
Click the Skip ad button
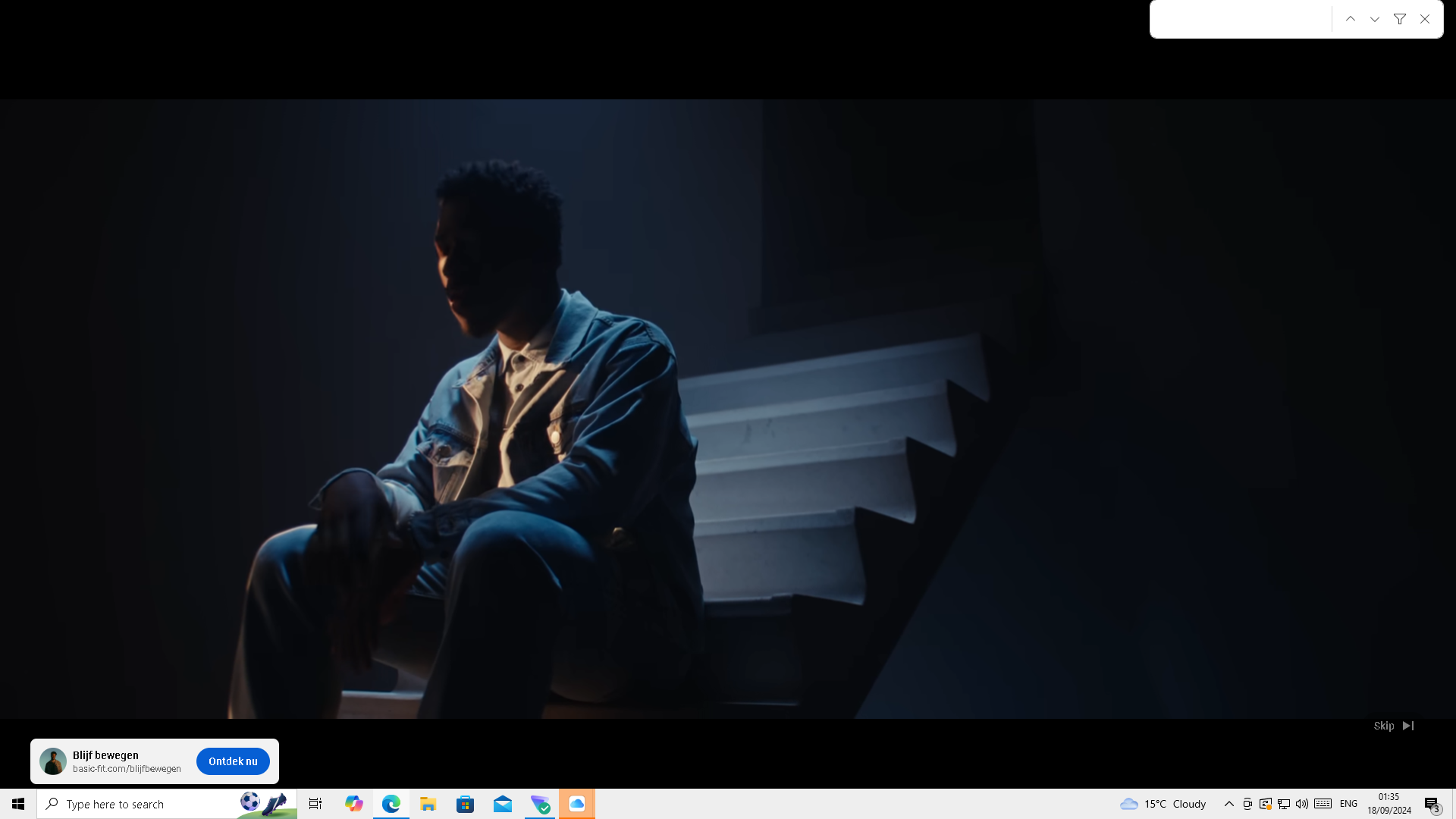[x=1393, y=726]
